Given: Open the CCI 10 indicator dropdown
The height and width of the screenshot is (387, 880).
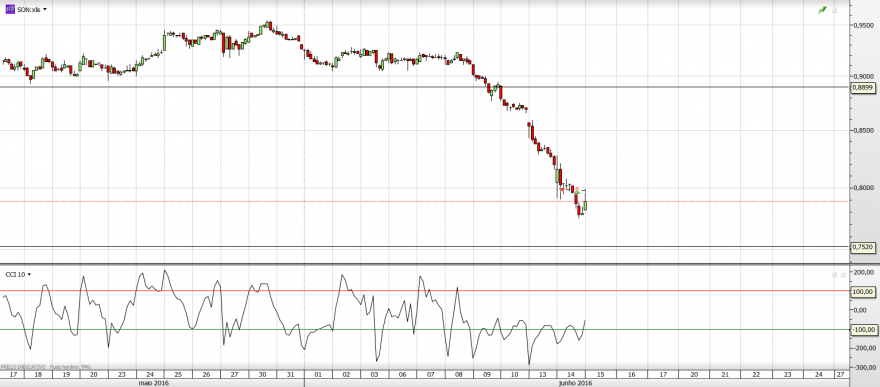Looking at the screenshot, I should coord(29,274).
